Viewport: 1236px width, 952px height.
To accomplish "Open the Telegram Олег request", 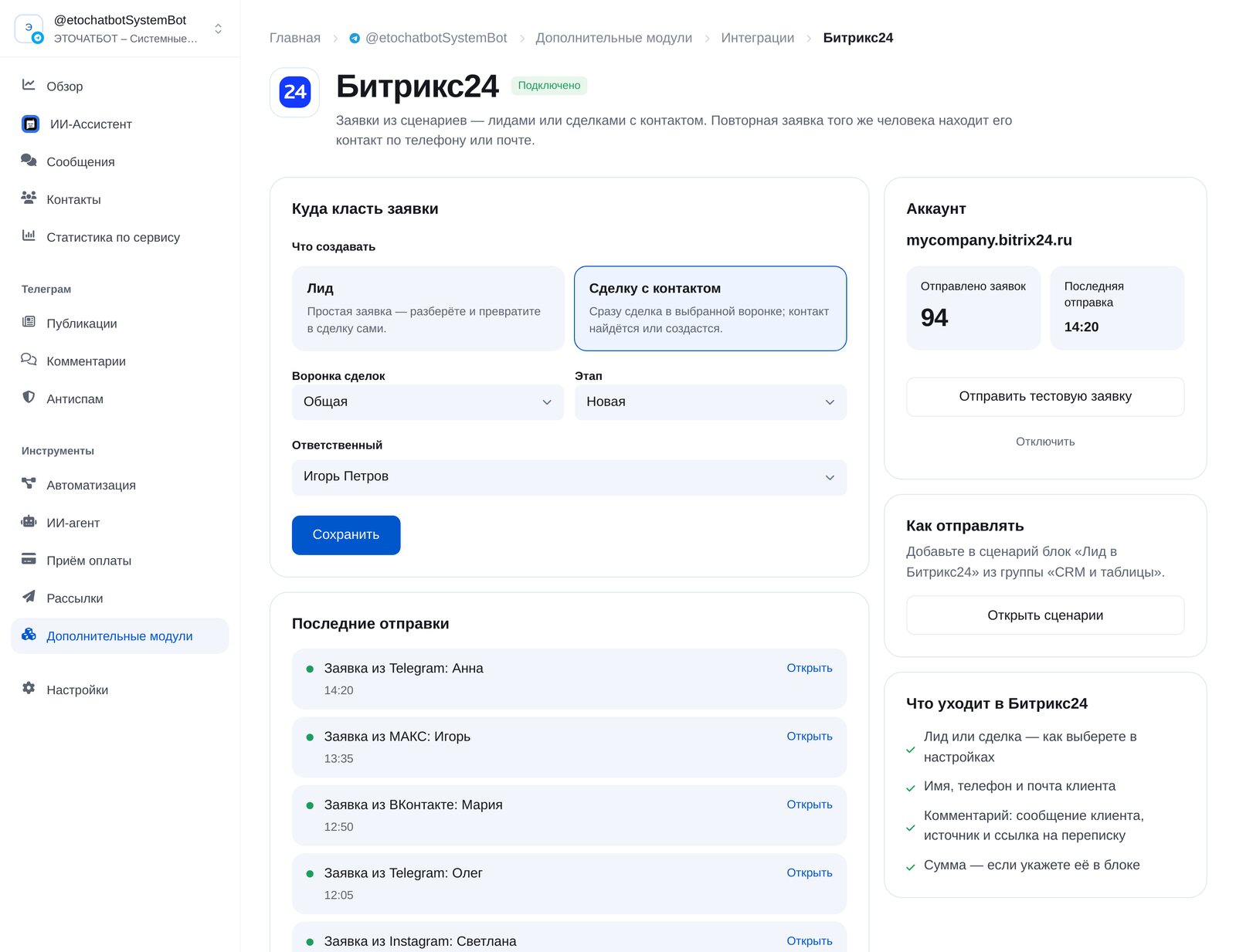I will pos(810,872).
